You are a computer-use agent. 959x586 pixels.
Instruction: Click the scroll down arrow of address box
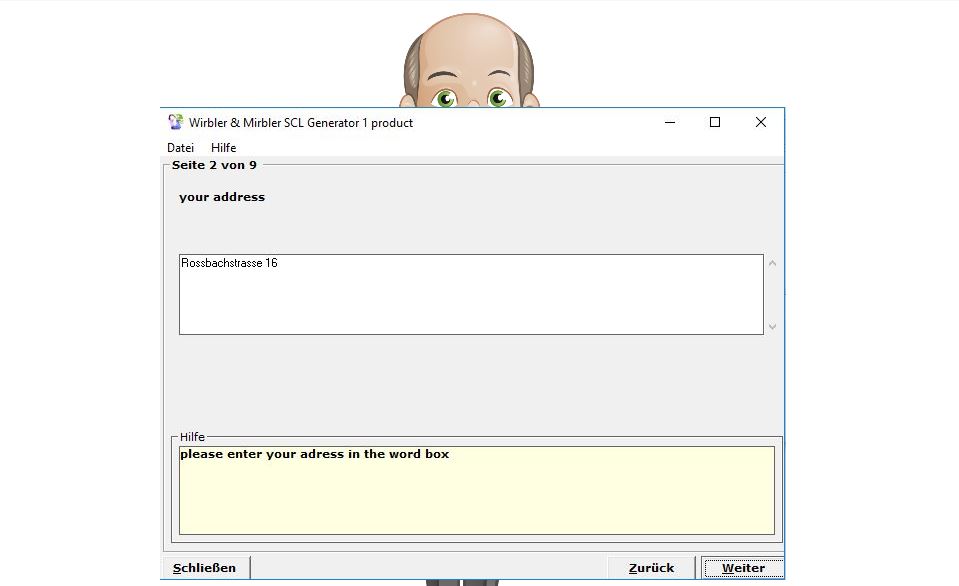773,326
